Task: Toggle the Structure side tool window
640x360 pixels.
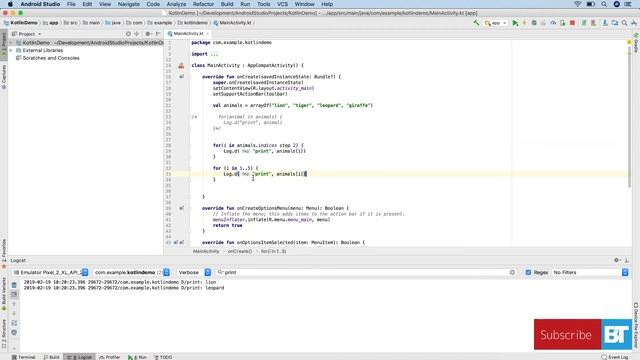Action: (x=4, y=334)
